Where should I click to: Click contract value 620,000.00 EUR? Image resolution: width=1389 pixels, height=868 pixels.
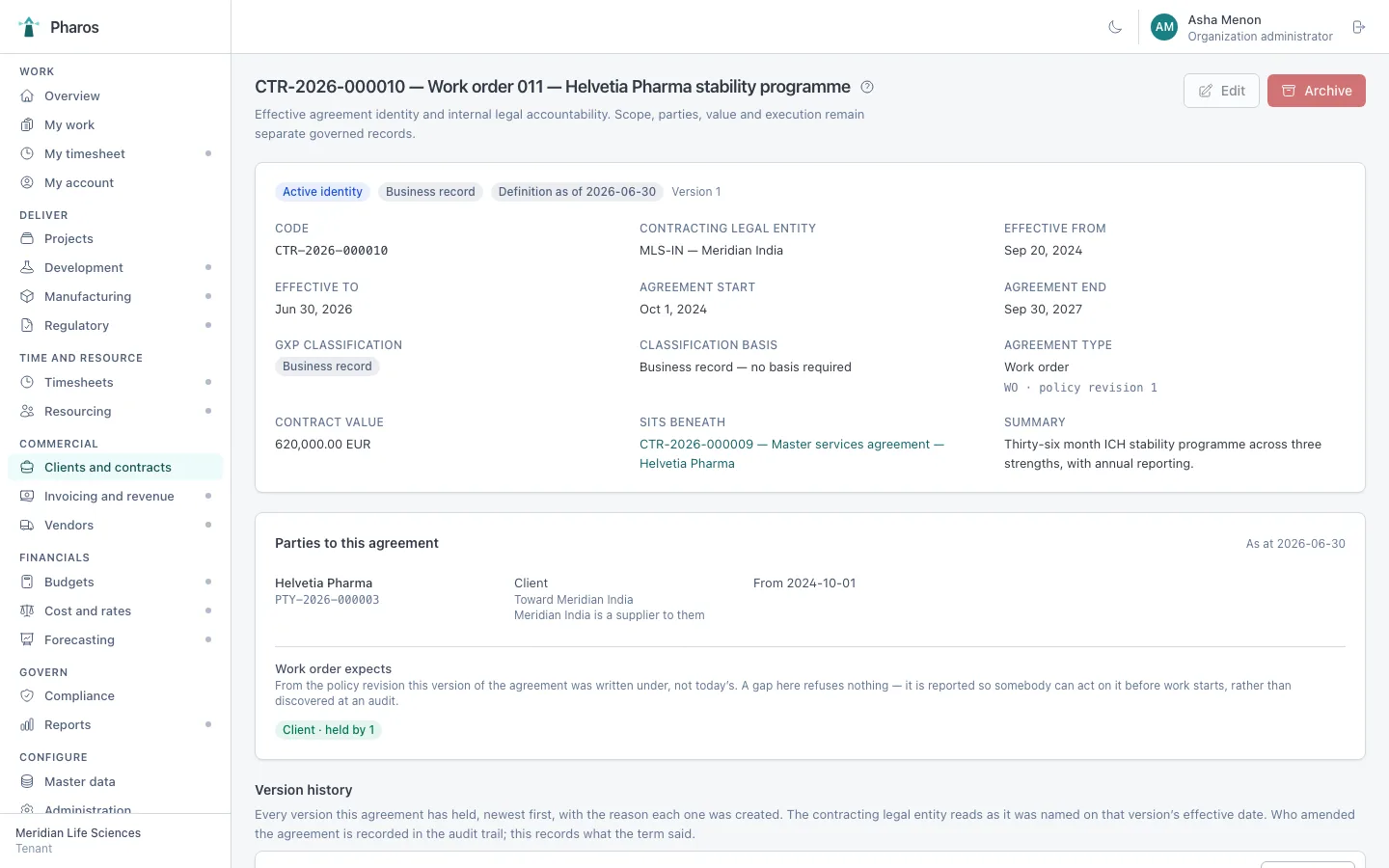pos(323,445)
